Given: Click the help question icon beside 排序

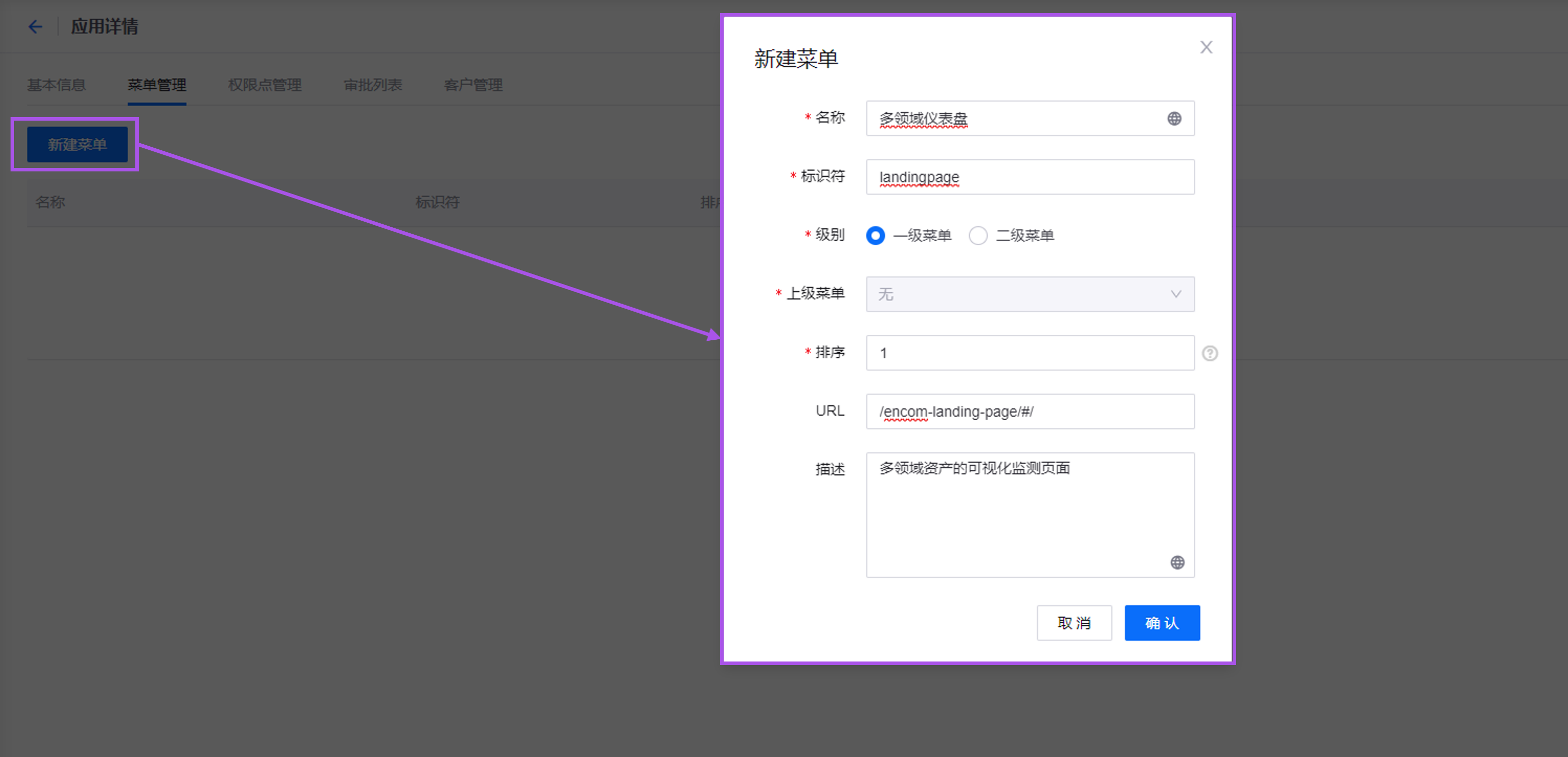Looking at the screenshot, I should 1209,353.
